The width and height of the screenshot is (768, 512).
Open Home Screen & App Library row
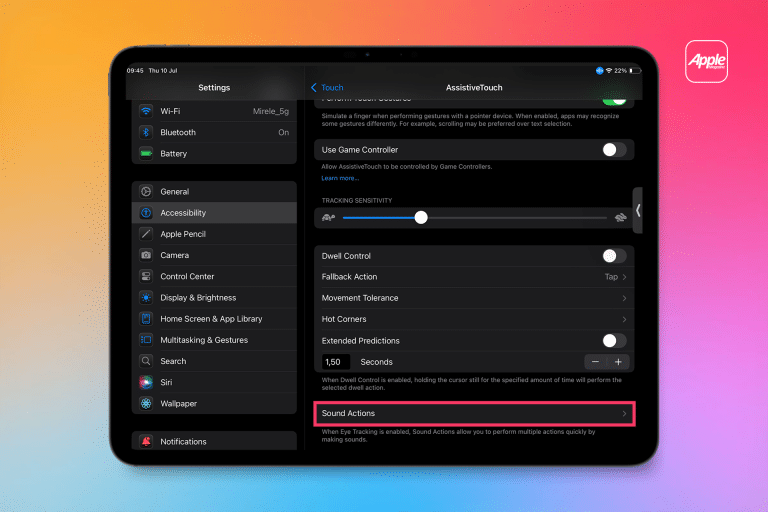(x=215, y=318)
